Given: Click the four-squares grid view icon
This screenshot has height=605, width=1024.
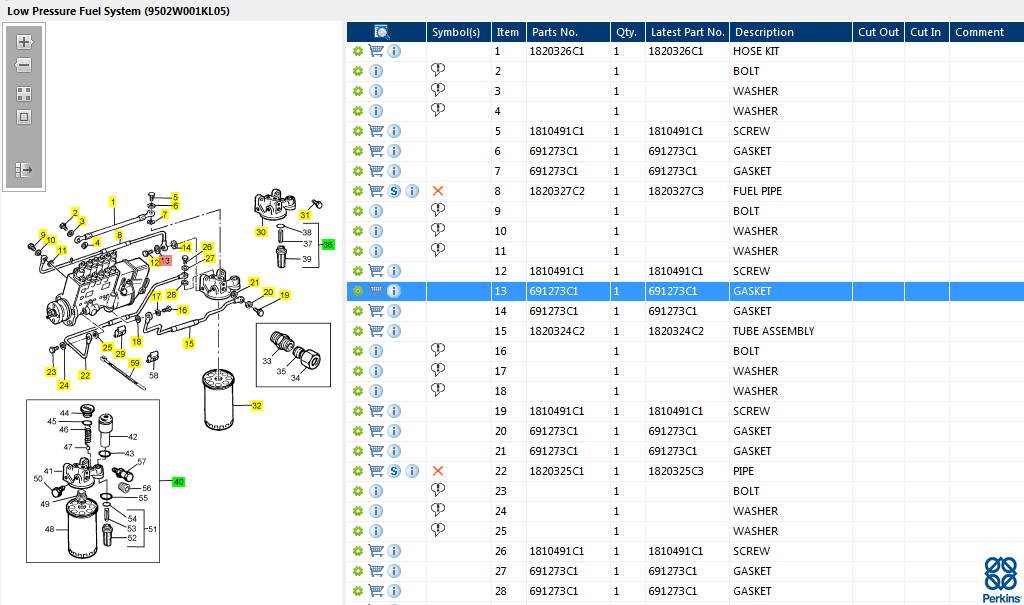Looking at the screenshot, I should (24, 94).
